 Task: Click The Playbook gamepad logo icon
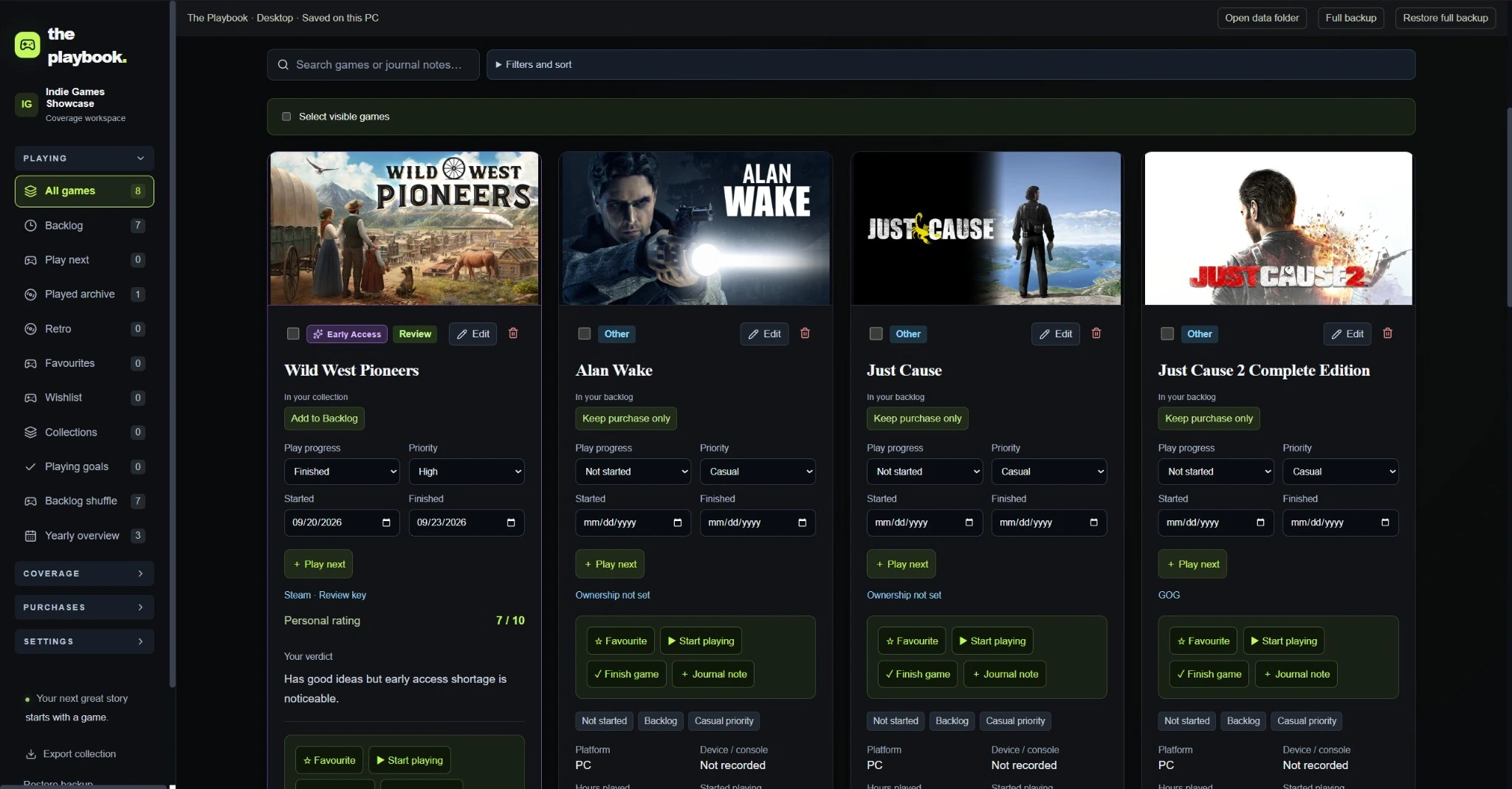point(27,45)
